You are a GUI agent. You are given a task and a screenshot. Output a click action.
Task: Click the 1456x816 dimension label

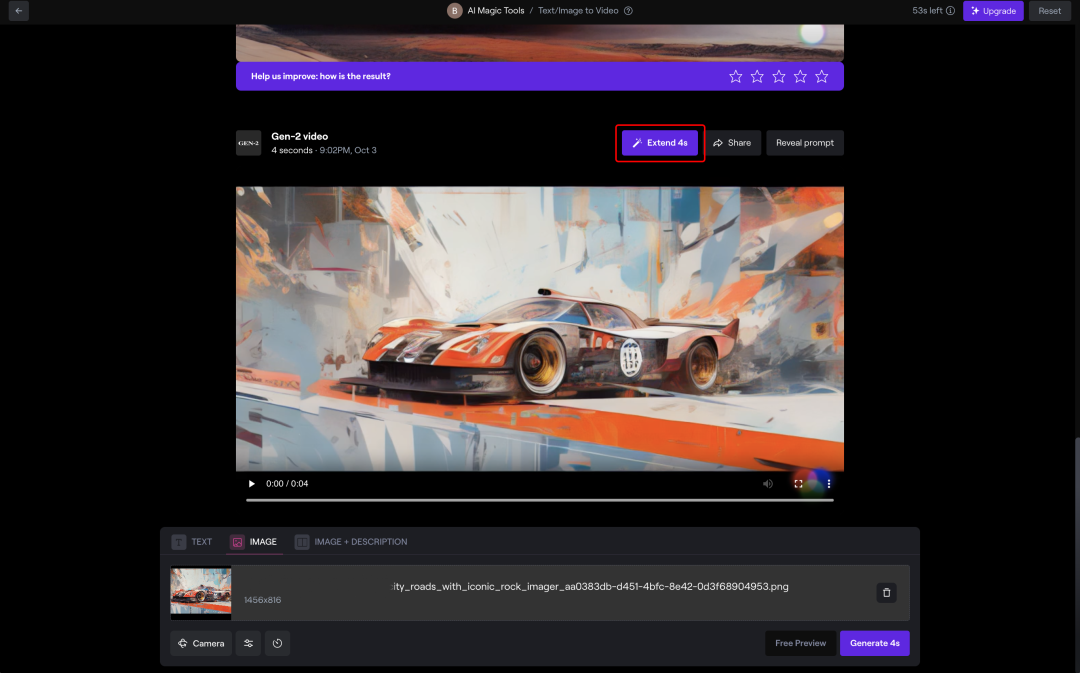tap(262, 600)
